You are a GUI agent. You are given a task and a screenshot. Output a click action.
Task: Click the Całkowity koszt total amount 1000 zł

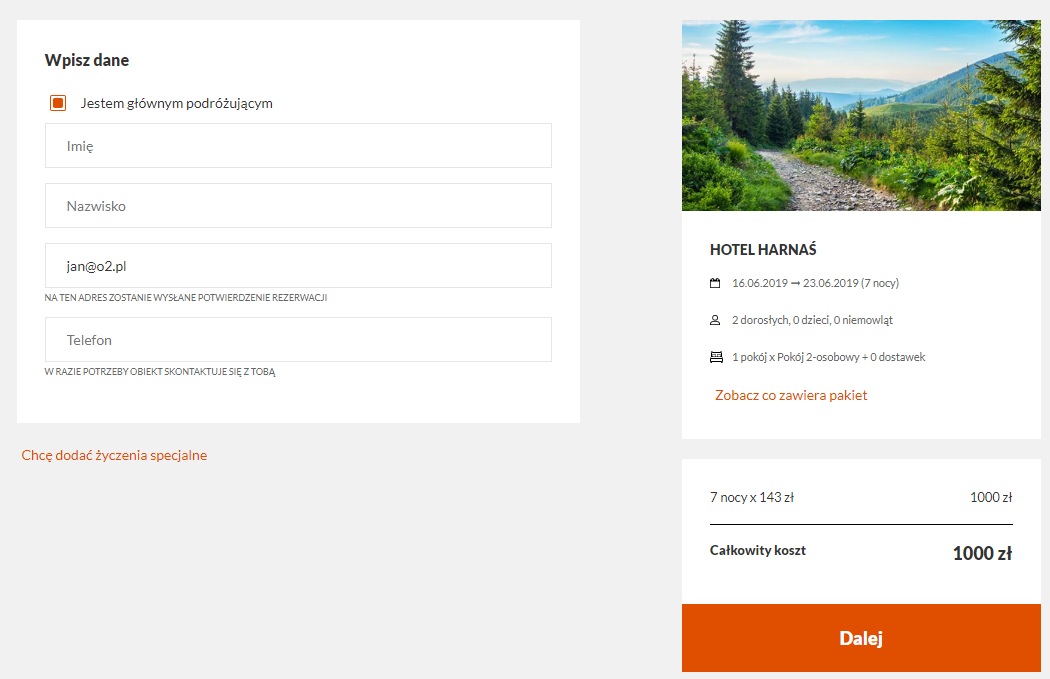point(982,553)
